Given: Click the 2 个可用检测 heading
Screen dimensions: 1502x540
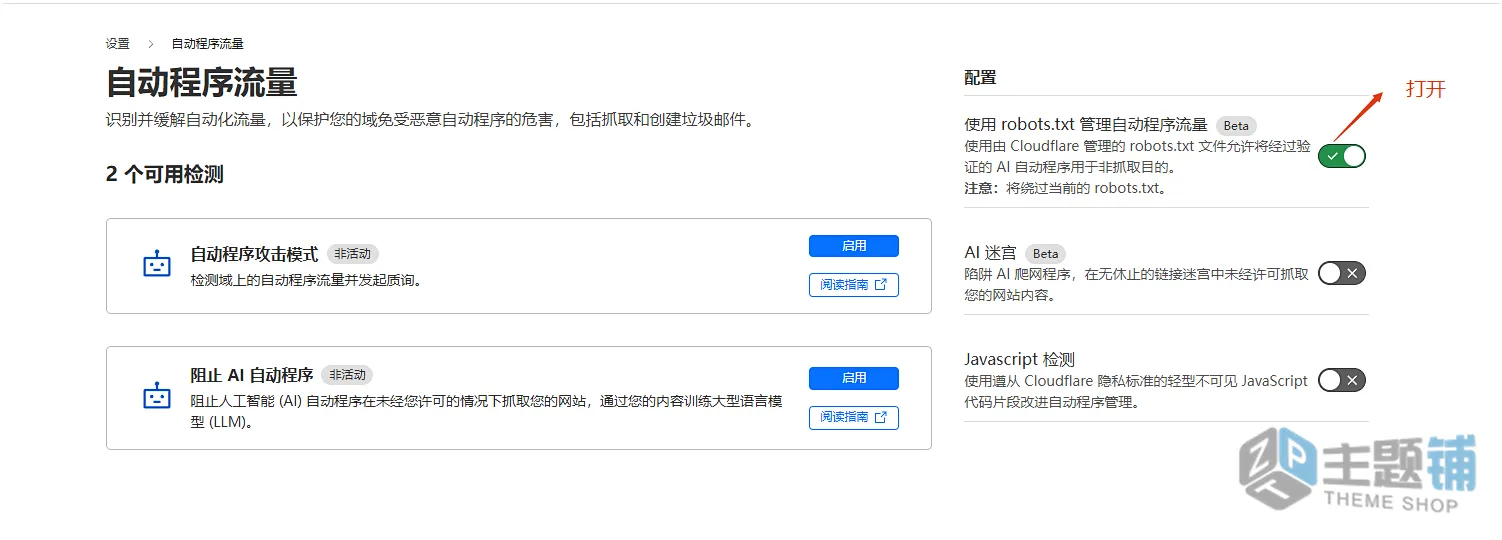Looking at the screenshot, I should click(x=165, y=175).
